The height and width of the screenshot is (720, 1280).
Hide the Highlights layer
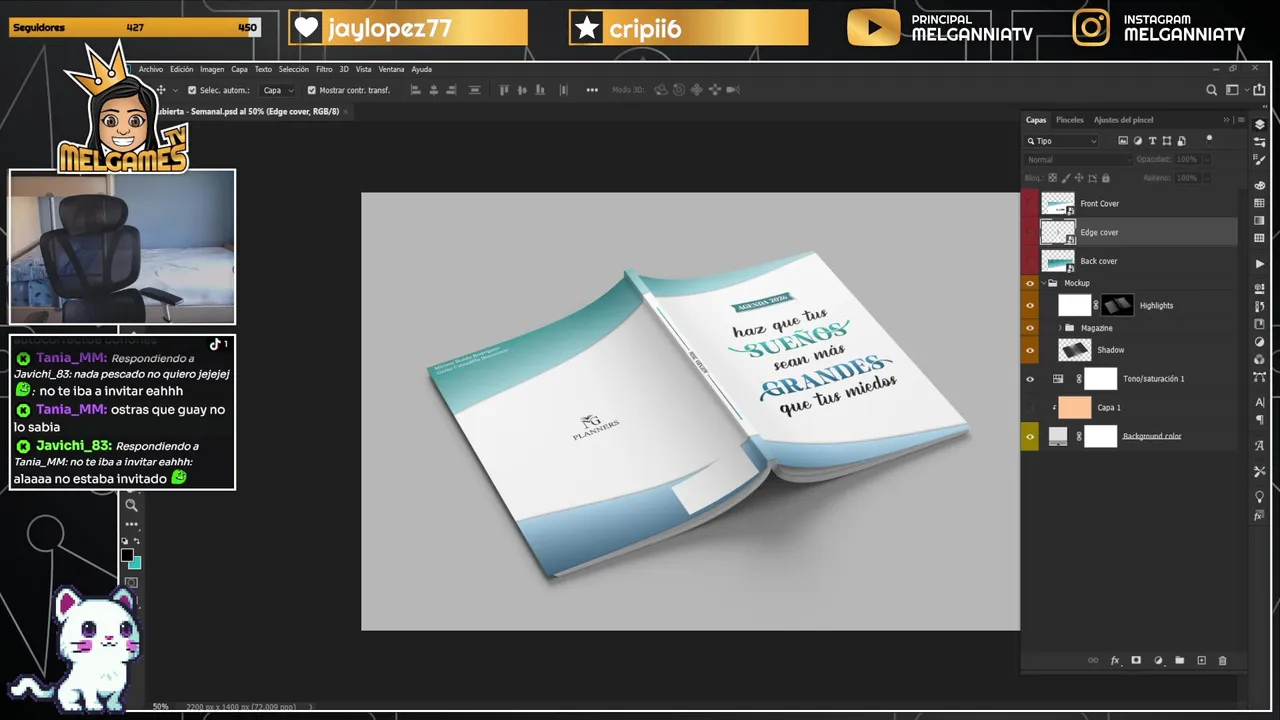pyautogui.click(x=1030, y=305)
